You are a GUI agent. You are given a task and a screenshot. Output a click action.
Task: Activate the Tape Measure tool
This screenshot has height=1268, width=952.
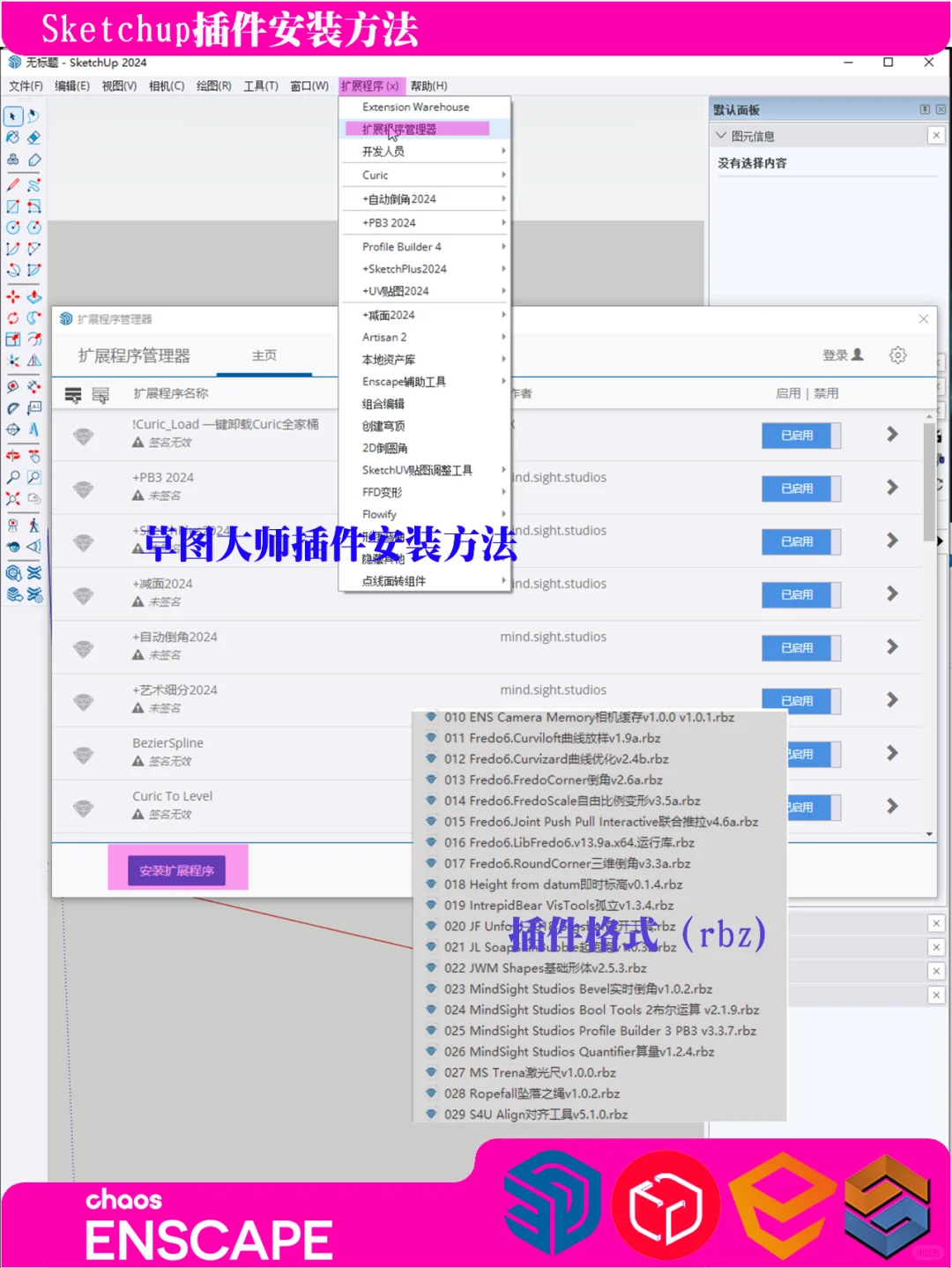point(11,386)
